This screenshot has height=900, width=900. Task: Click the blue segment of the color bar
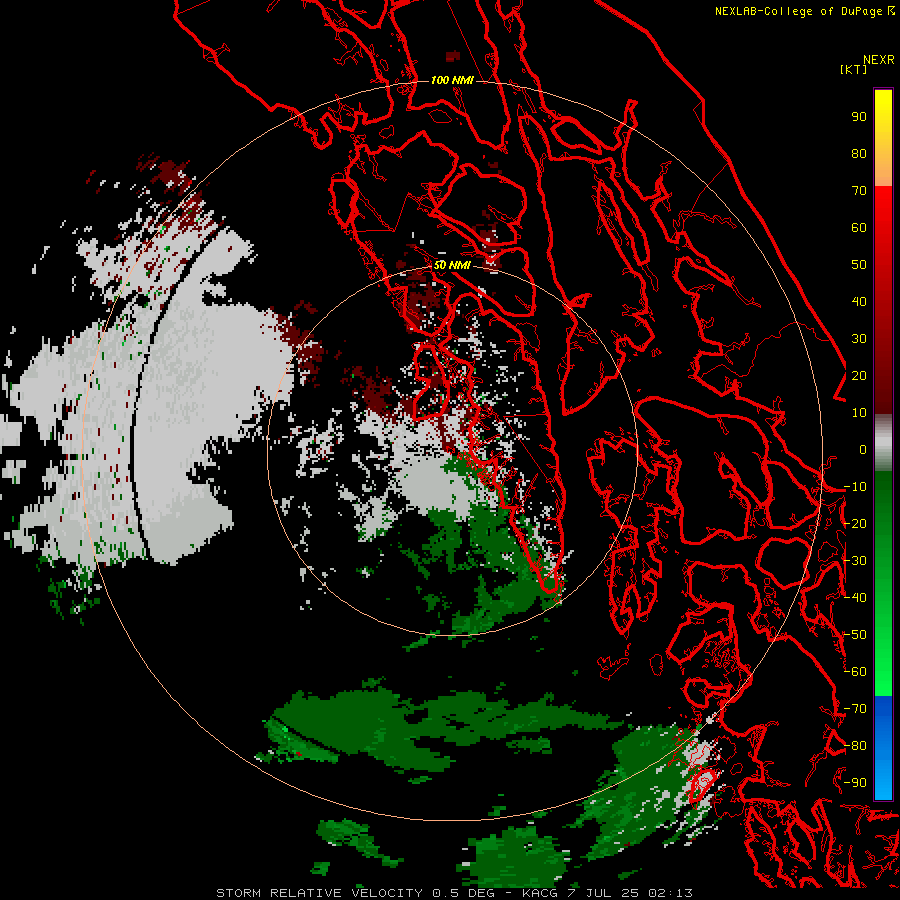pos(883,747)
